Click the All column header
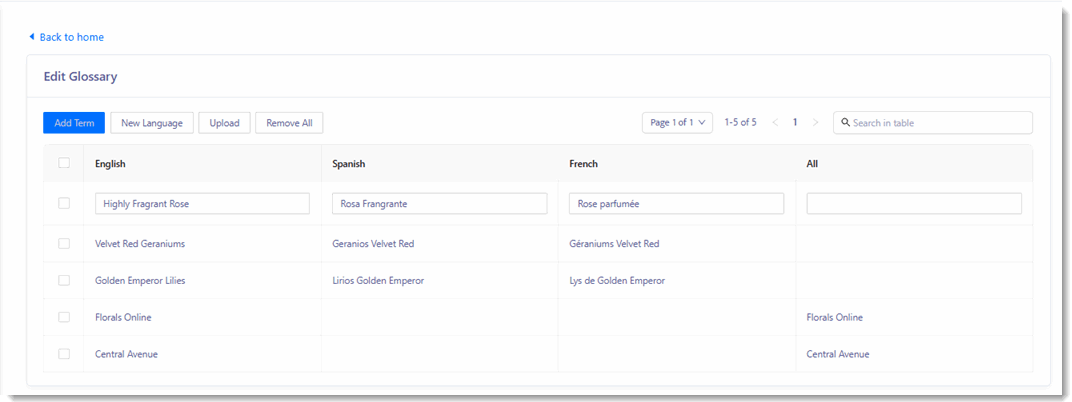Viewport: 1072px width, 402px height. (812, 164)
